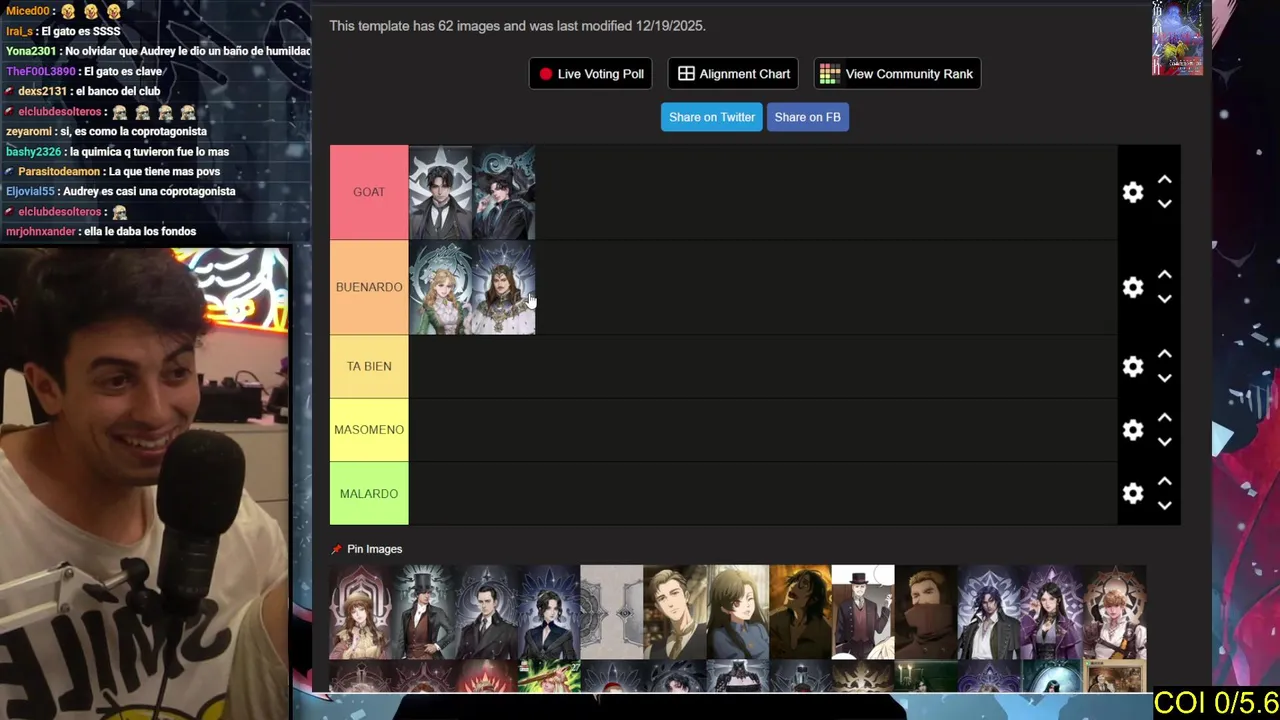Image resolution: width=1280 pixels, height=720 pixels.
Task: Click the colorful artwork thumbnail in top-right corner
Action: 1177,38
